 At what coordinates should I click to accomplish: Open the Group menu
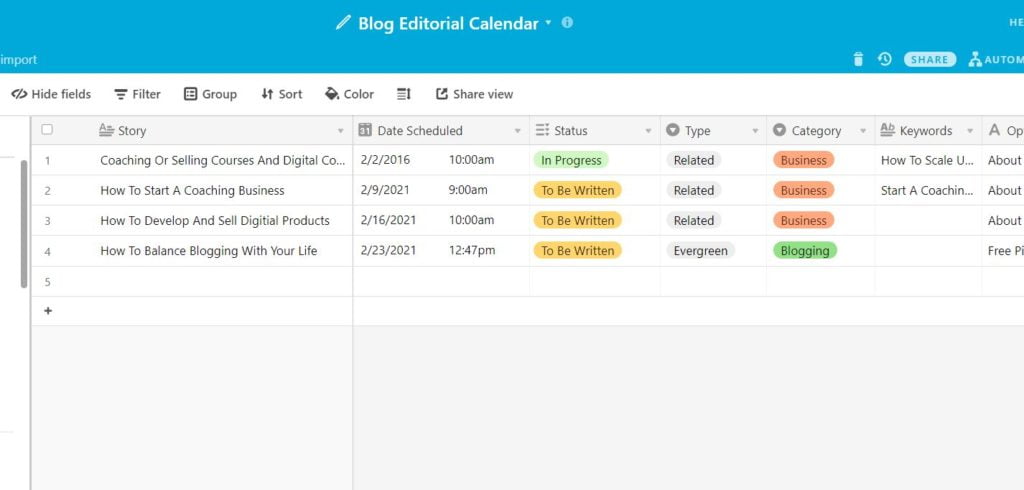point(210,94)
